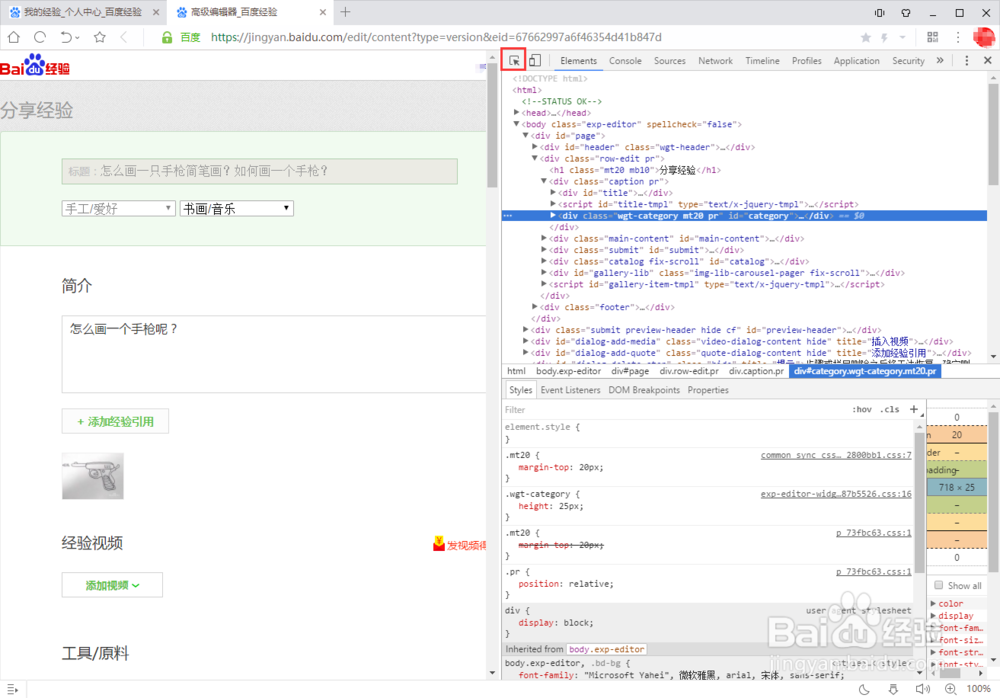1000x698 pixels.
Task: Expand the computed display property
Action: [934, 616]
